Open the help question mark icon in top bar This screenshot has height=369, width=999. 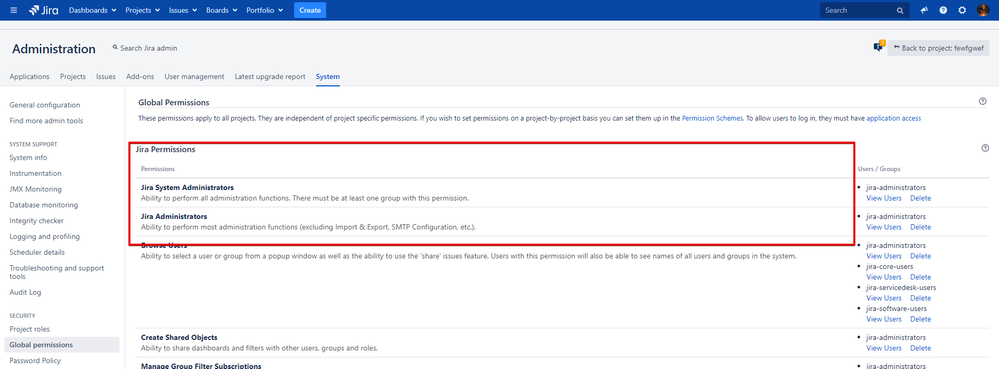pos(943,10)
